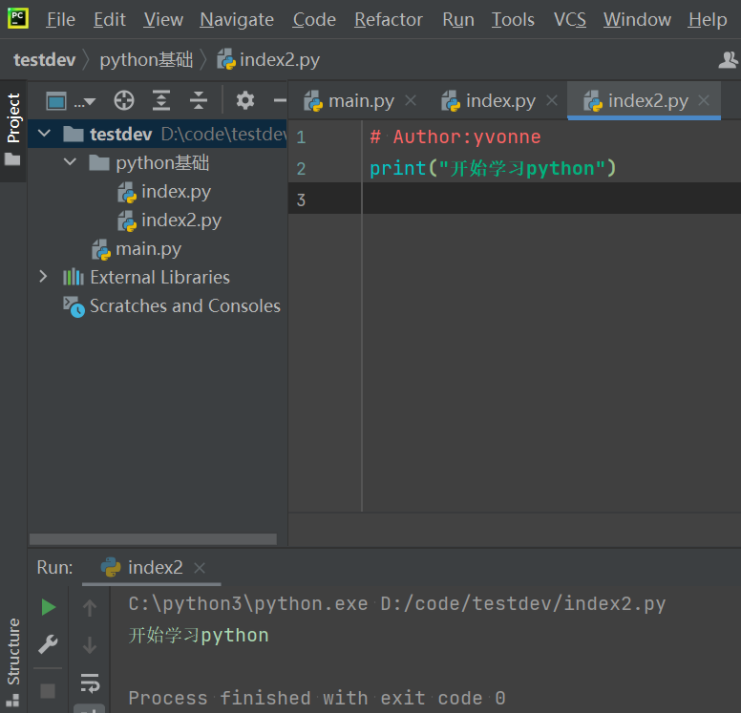Open the Project view selector dropdown
Screen dimensions: 741x713
(x=70, y=100)
